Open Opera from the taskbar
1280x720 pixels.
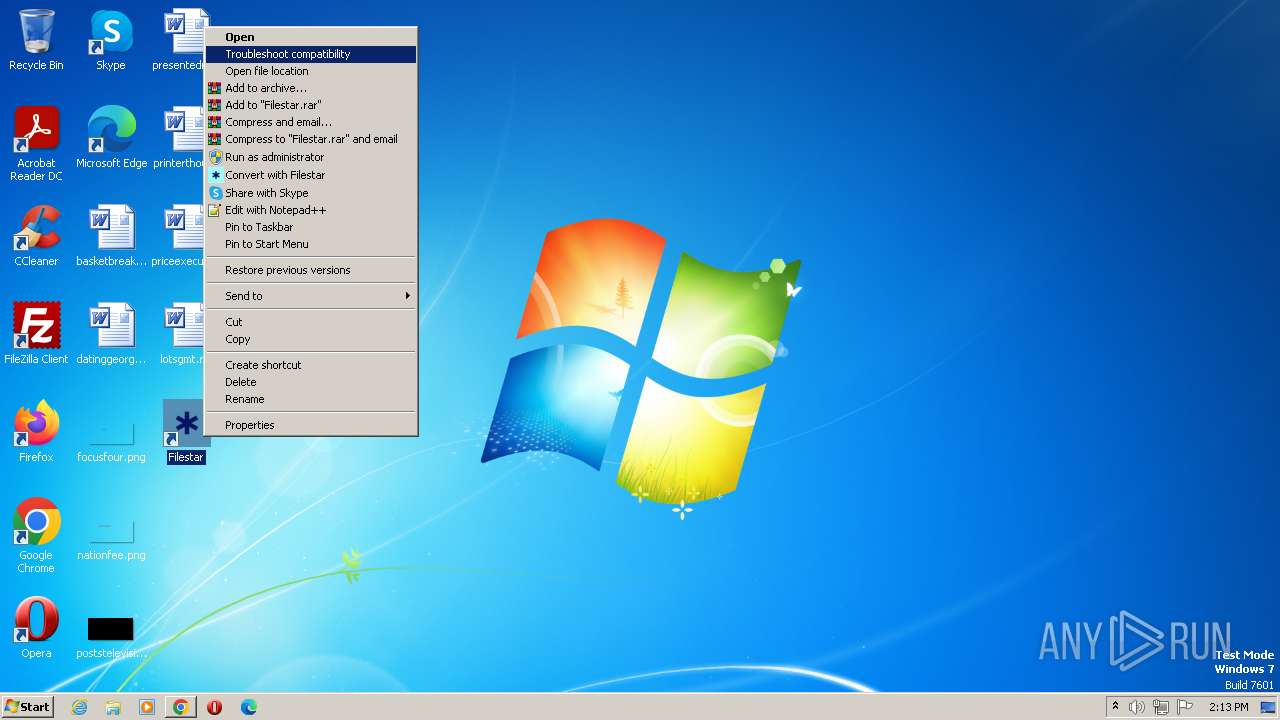[214, 707]
